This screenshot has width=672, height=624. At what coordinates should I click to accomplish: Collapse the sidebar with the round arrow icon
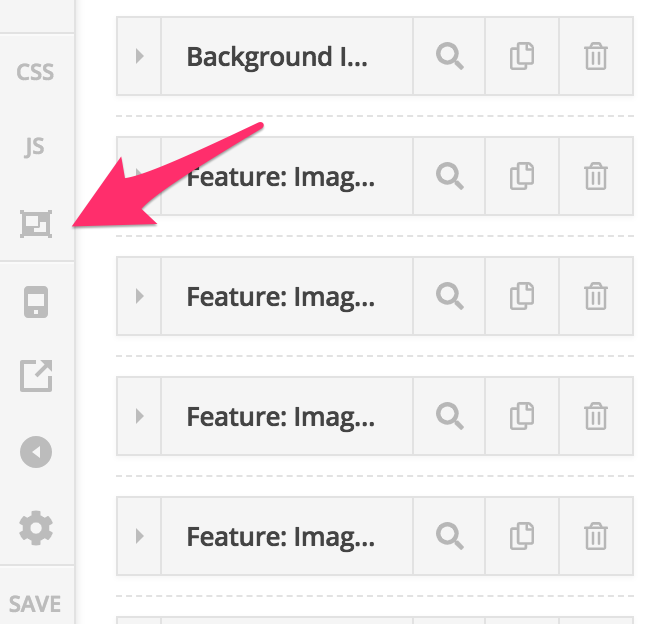36,452
